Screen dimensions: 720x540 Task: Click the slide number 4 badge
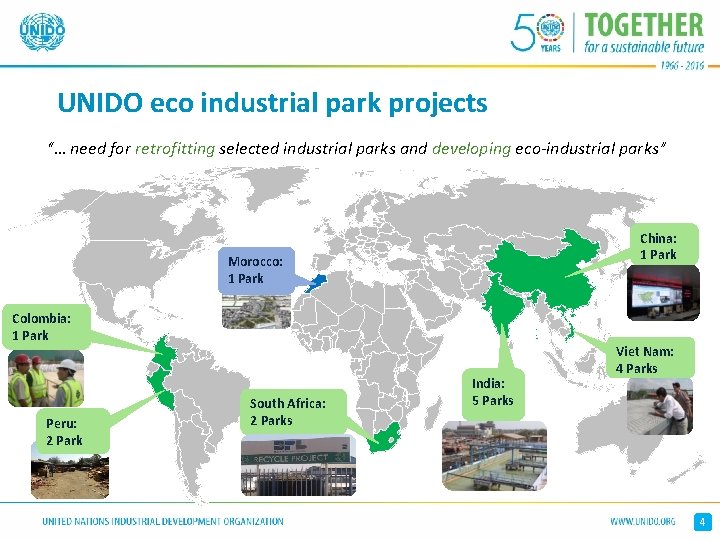pos(702,522)
